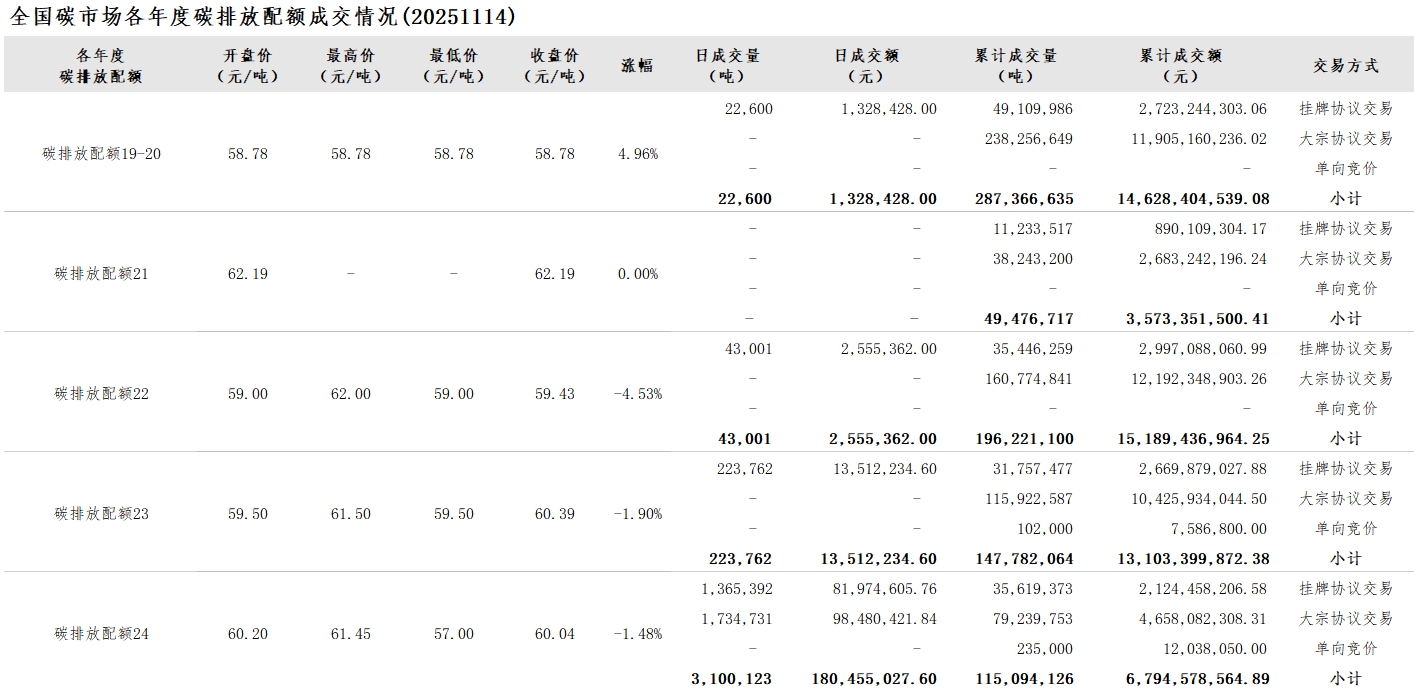Click the 交易方式 column header
This screenshot has width=1420, height=696.
pyautogui.click(x=1345, y=65)
